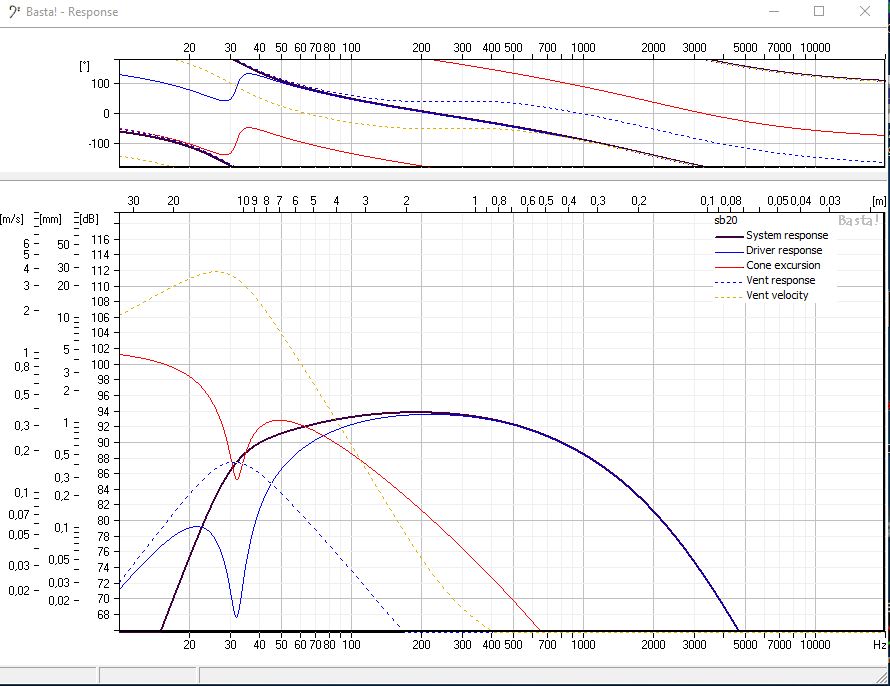Click the 0 degree phase tick label
Image resolution: width=890 pixels, height=686 pixels.
(x=107, y=113)
